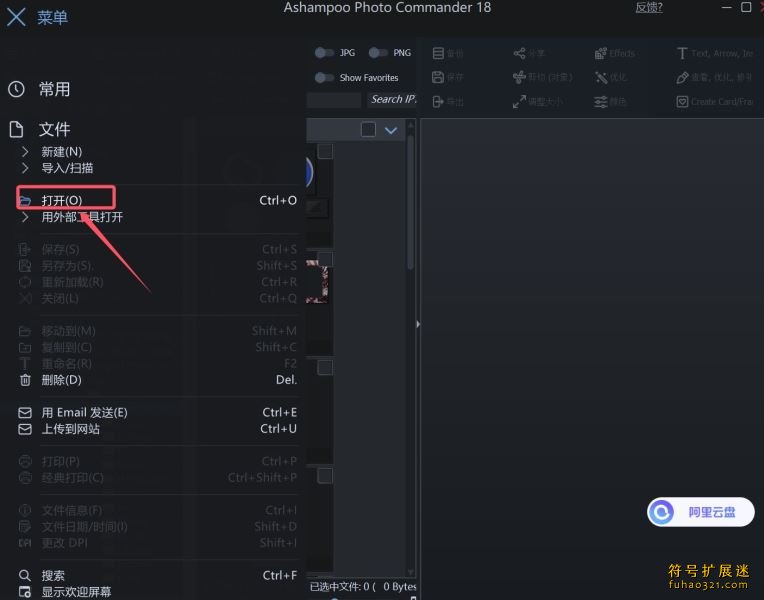Click the resize arrows icon
Viewport: 764px width, 600px height.
tap(519, 101)
